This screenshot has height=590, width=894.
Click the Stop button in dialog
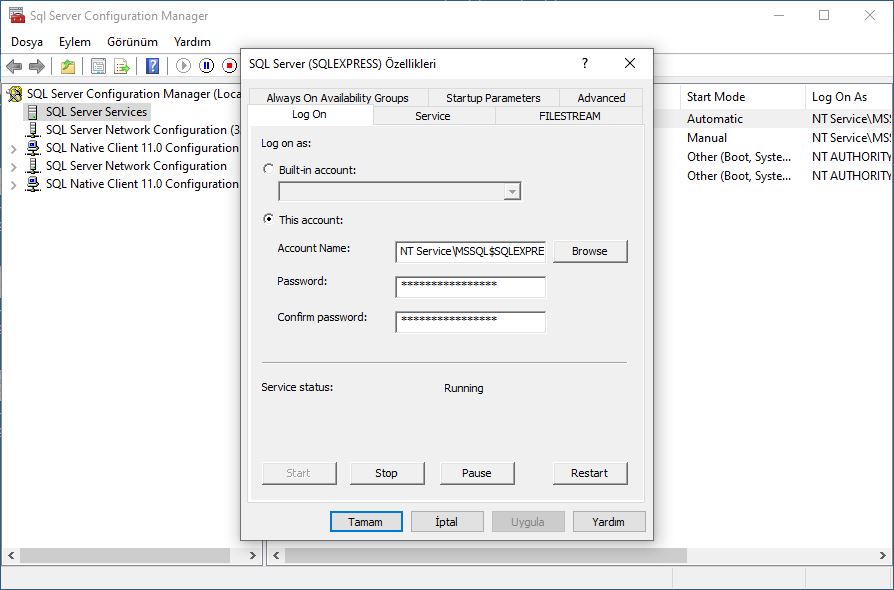point(387,473)
